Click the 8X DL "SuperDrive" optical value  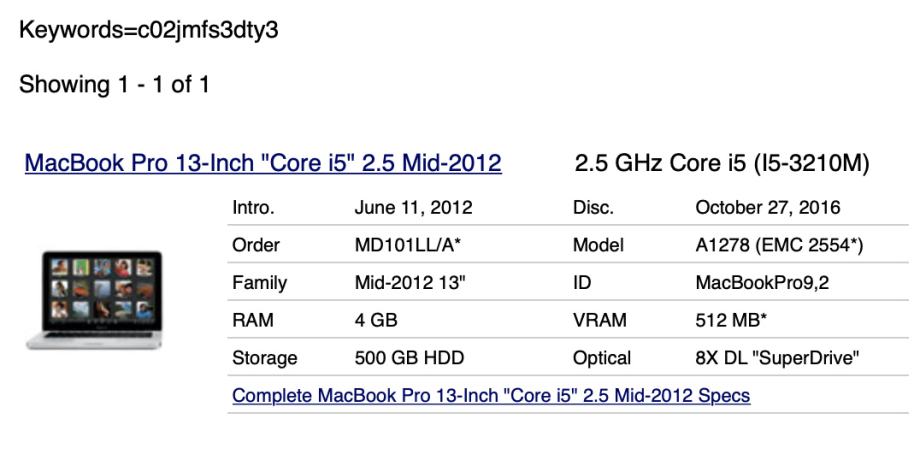(776, 357)
